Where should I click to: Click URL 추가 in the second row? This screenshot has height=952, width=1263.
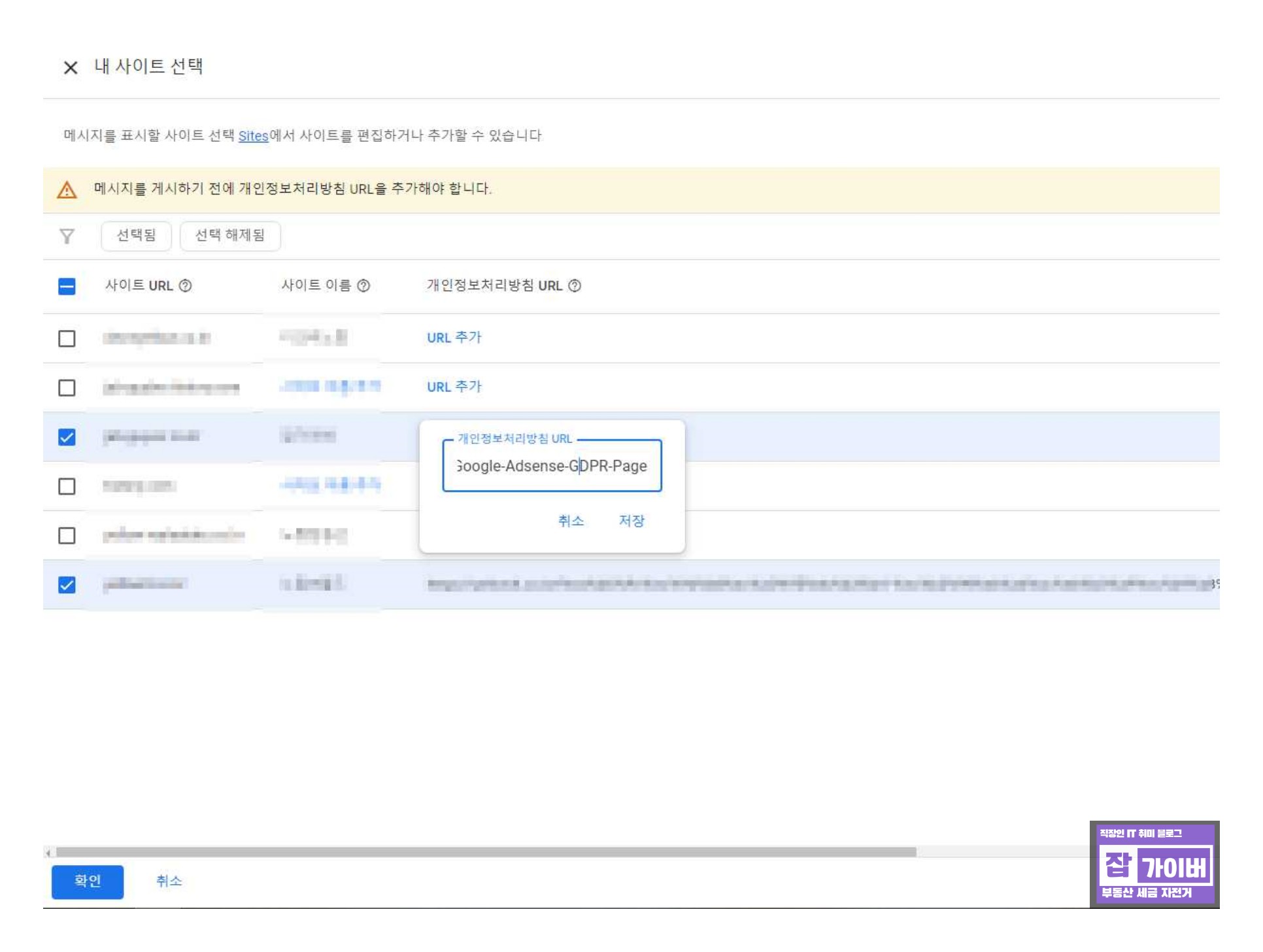click(454, 387)
